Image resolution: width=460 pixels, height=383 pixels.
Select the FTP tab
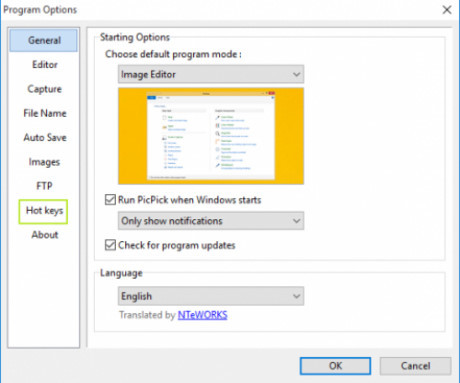44,186
